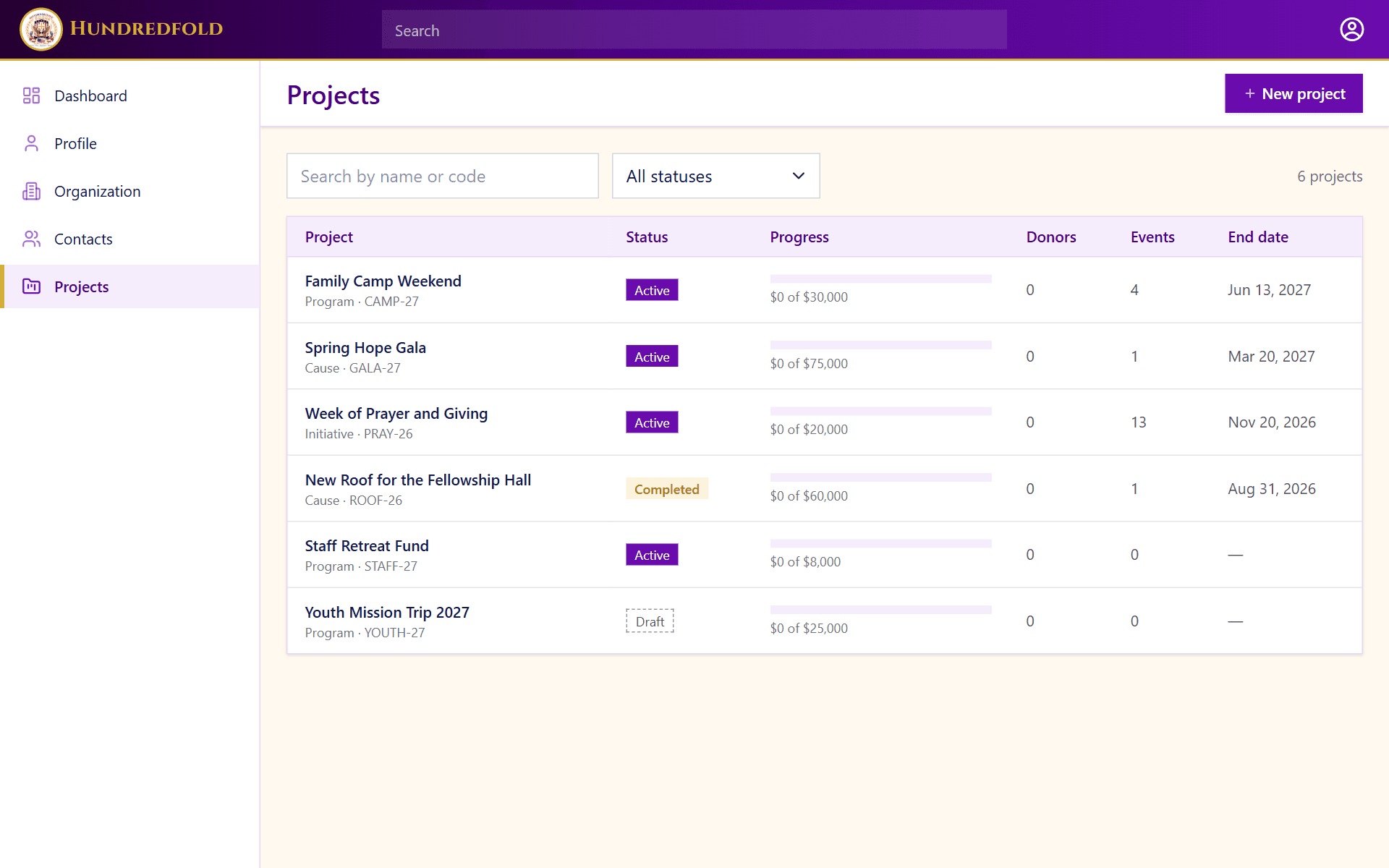Click the Dashboard grid icon
Screen dimensions: 1389x868
31,95
